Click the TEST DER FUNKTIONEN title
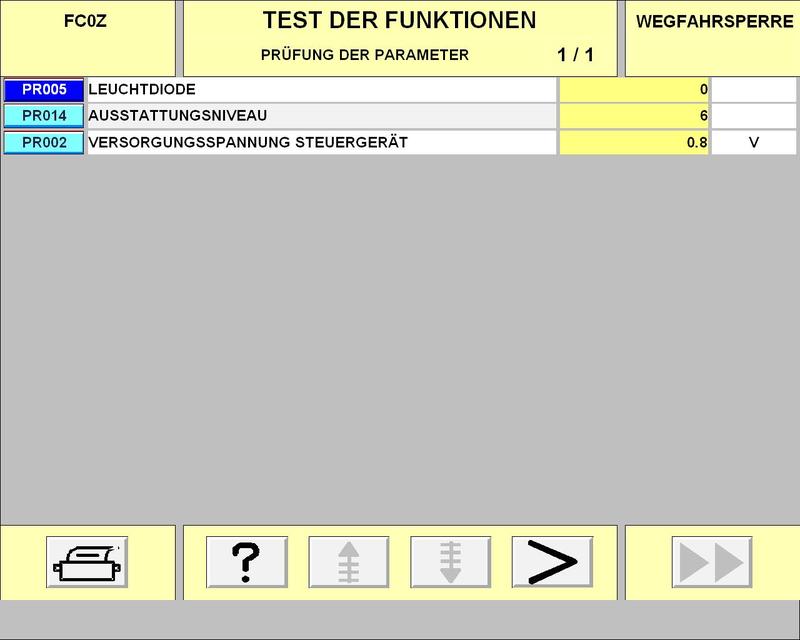Viewport: 800px width, 640px height. [399, 20]
